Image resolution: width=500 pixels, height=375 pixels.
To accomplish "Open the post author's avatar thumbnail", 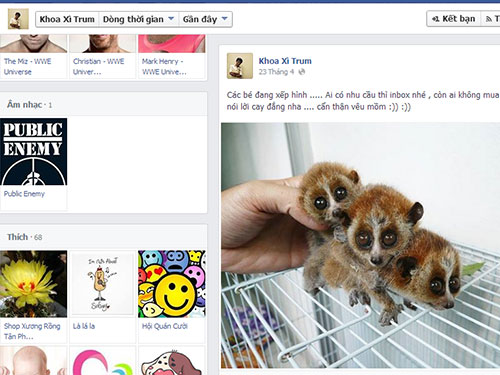I will (240, 66).
